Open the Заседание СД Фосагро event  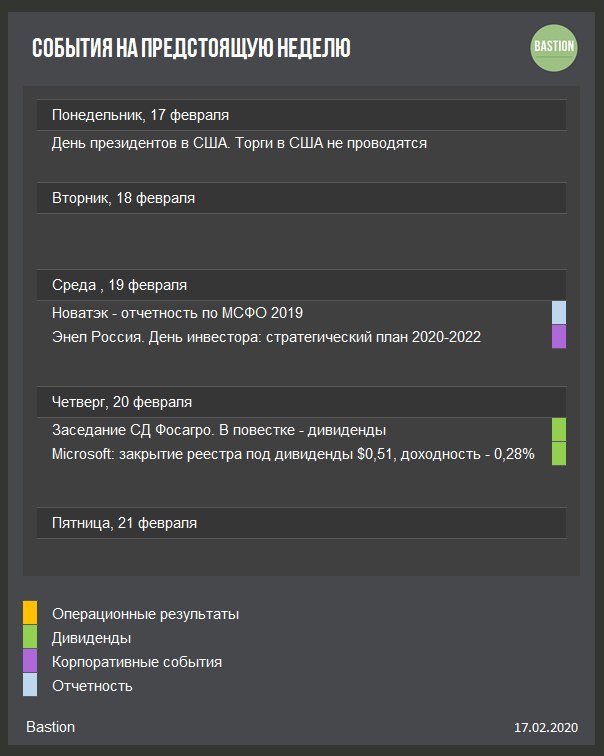pyautogui.click(x=219, y=430)
